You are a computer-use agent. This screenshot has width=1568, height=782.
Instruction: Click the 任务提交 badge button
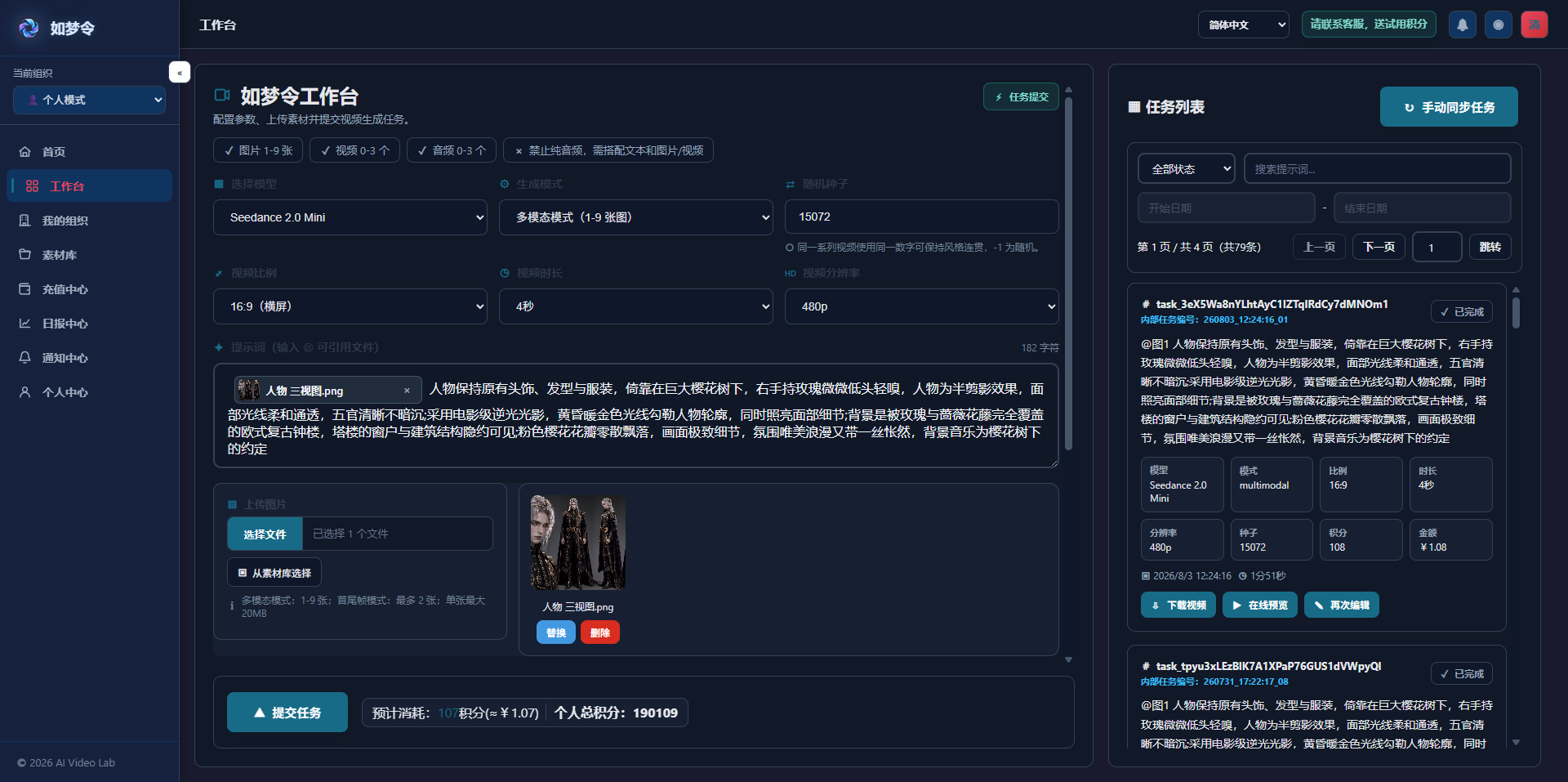[x=1021, y=96]
